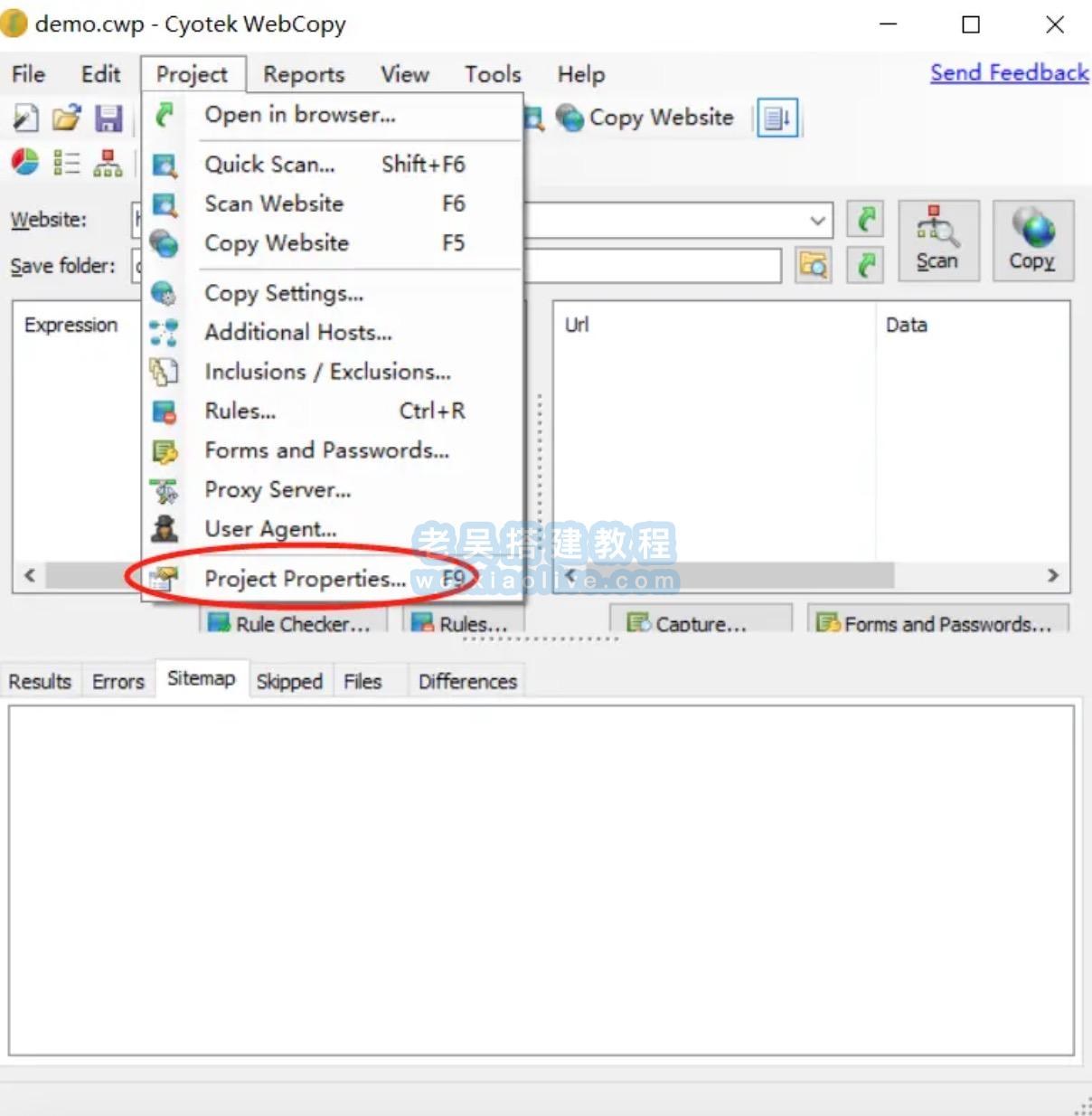
Task: Create a new project using the toolbar icon
Action: coord(25,118)
